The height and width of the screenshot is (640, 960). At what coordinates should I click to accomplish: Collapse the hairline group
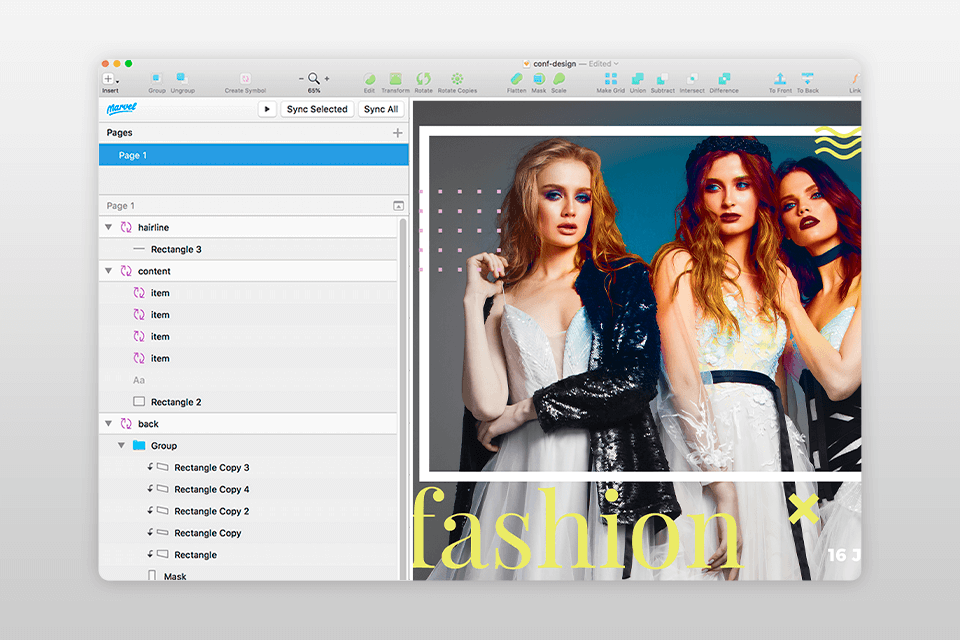(x=108, y=227)
